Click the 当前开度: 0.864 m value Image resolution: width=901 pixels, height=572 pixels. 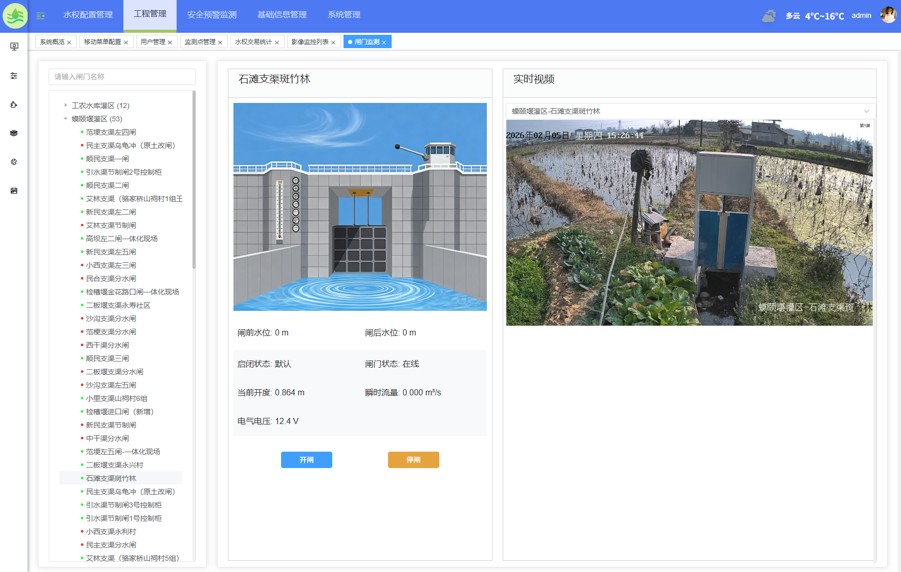pos(271,393)
